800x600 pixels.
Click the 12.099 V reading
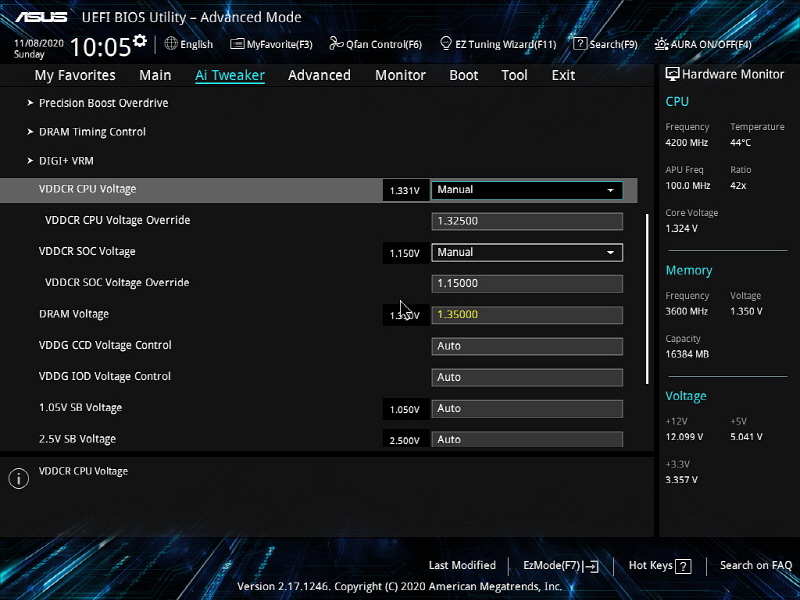(684, 437)
